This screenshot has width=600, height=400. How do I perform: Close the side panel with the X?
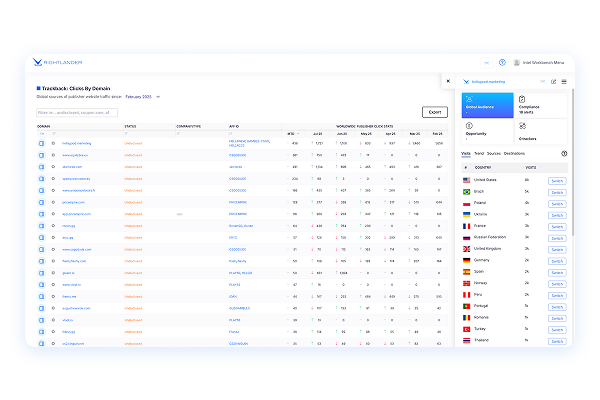coord(448,81)
